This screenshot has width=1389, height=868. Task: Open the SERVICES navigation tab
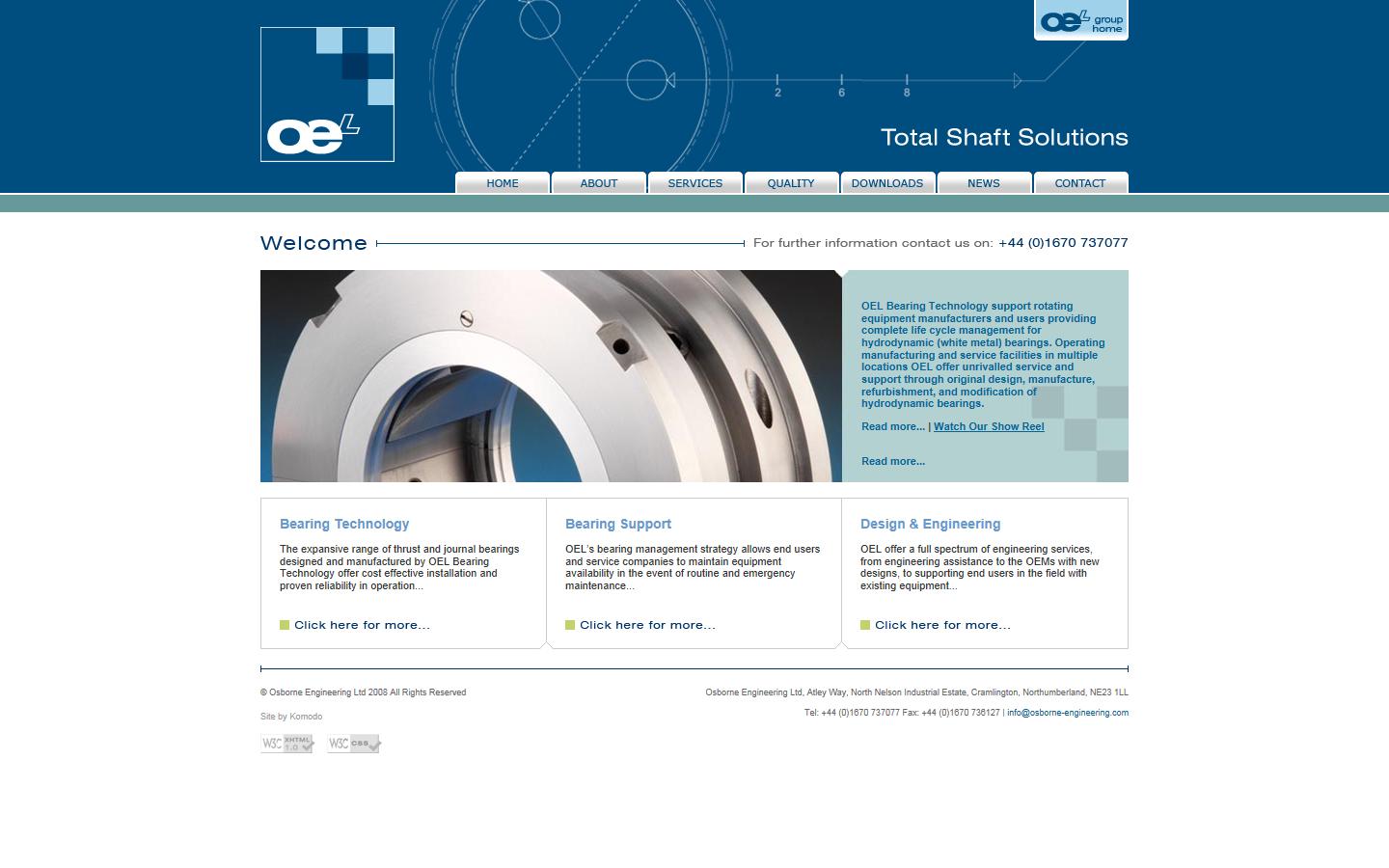[695, 183]
